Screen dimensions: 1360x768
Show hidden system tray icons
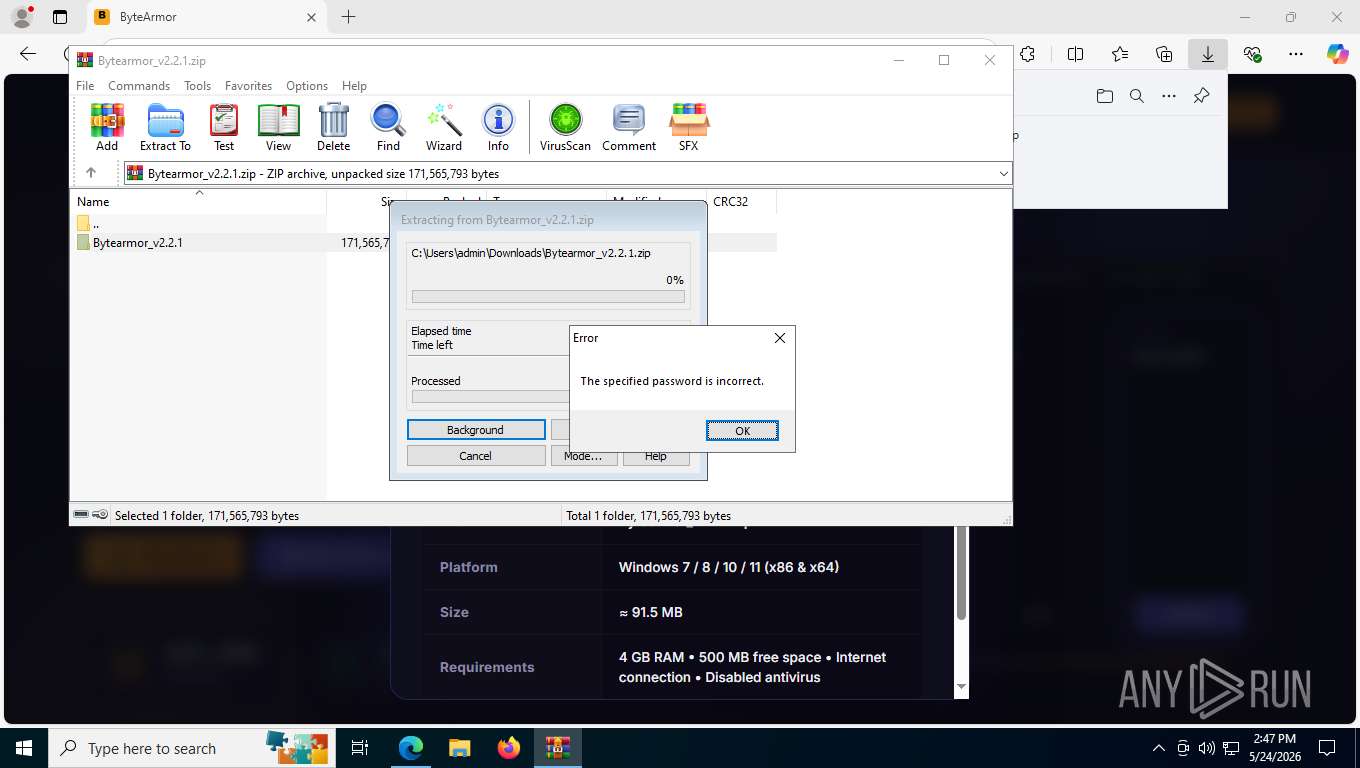(1159, 748)
